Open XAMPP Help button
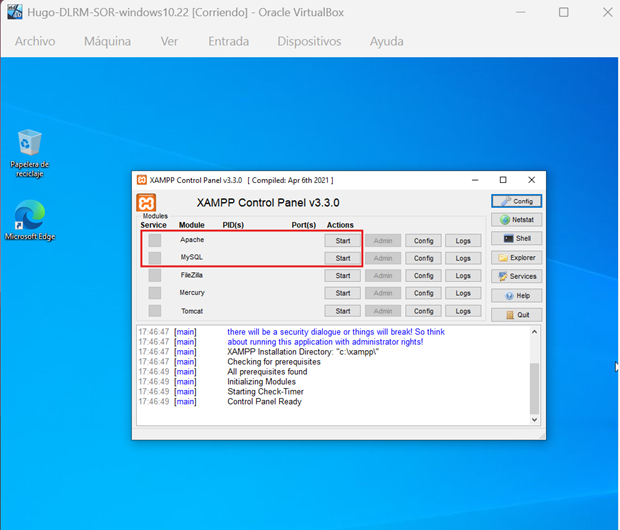620x530 pixels. click(x=516, y=296)
